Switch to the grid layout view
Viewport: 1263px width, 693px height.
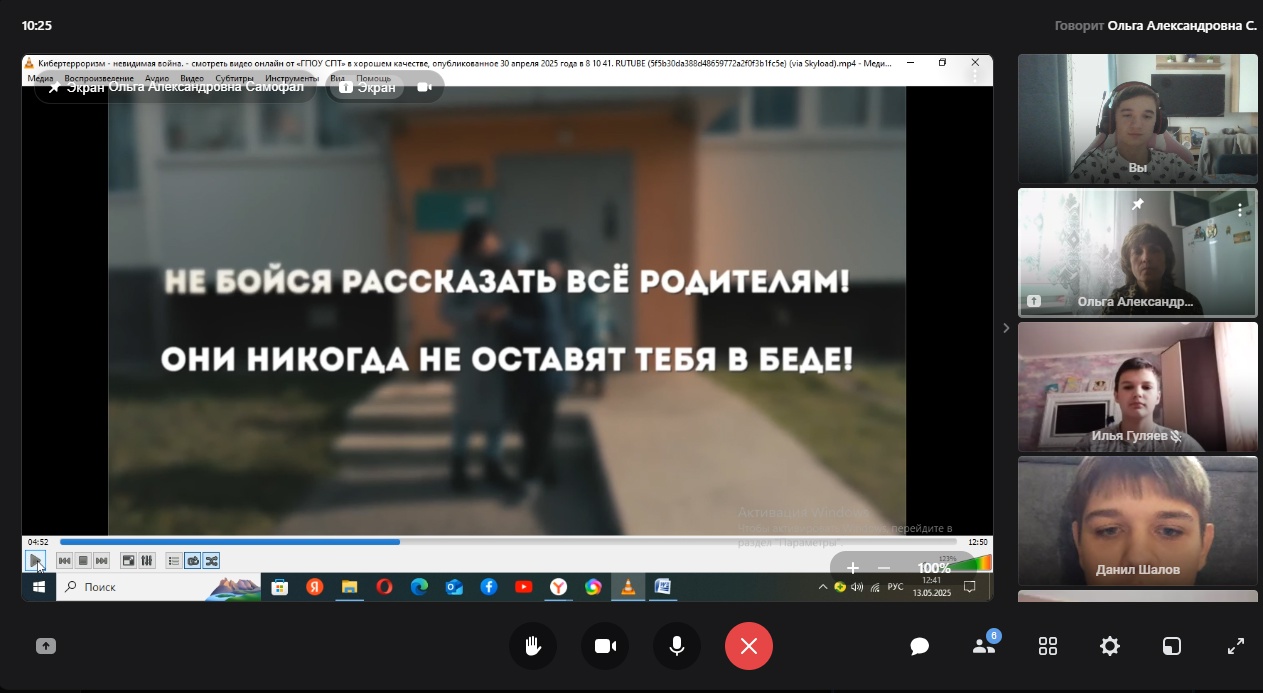coord(1048,646)
